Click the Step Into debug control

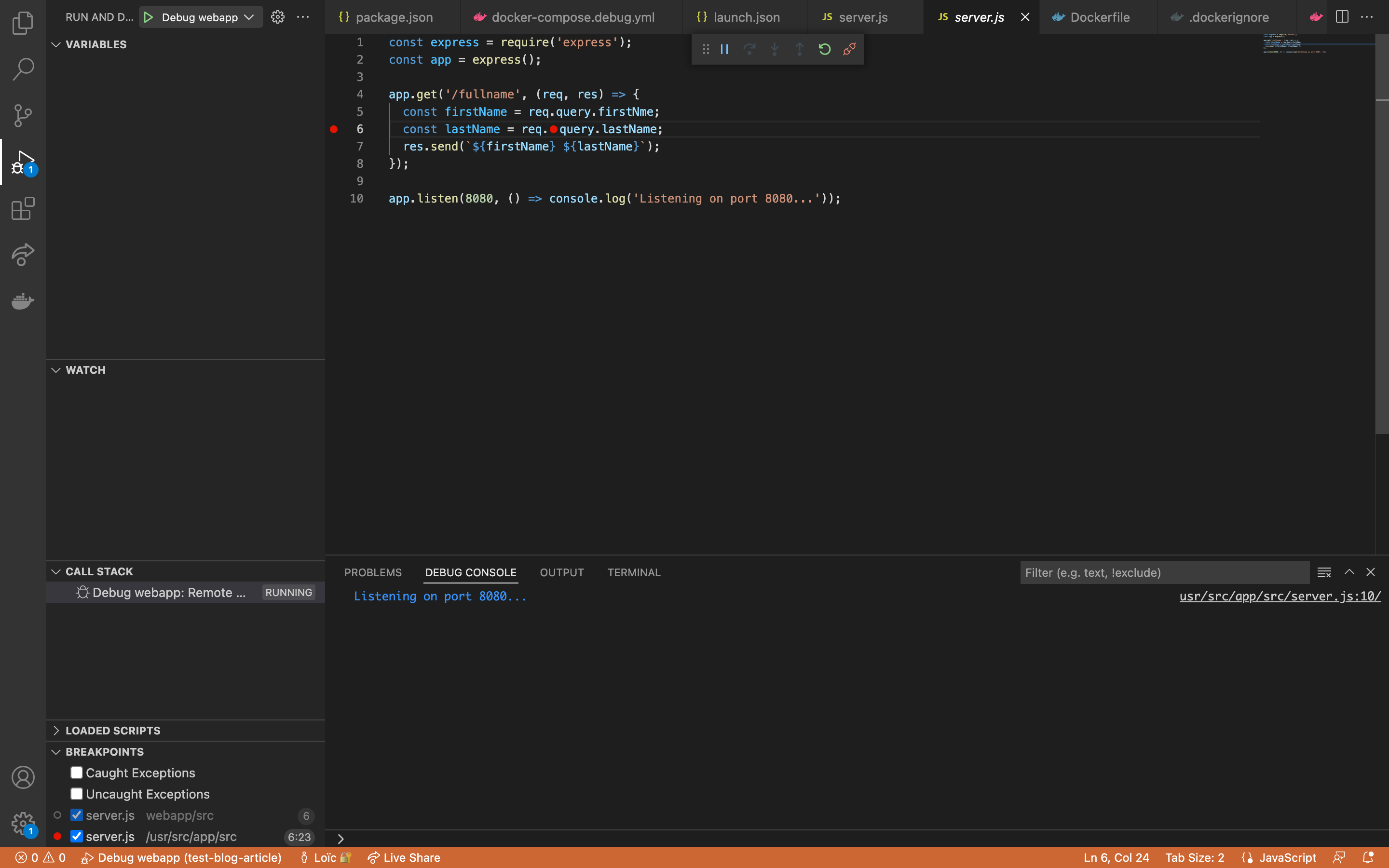774,49
